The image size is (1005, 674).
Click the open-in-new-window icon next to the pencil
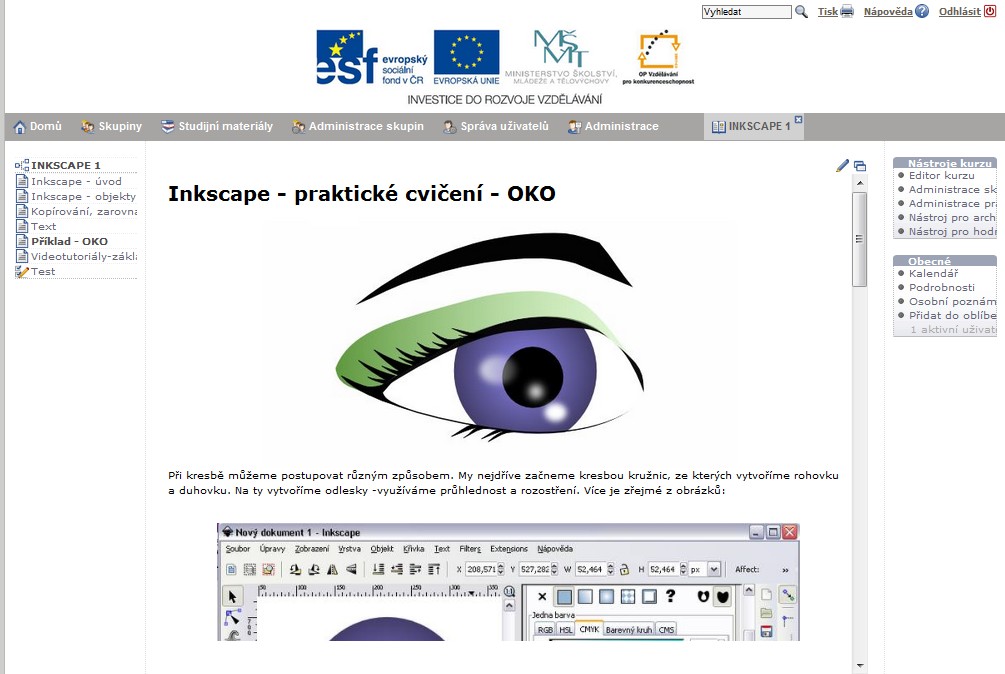coord(860,166)
